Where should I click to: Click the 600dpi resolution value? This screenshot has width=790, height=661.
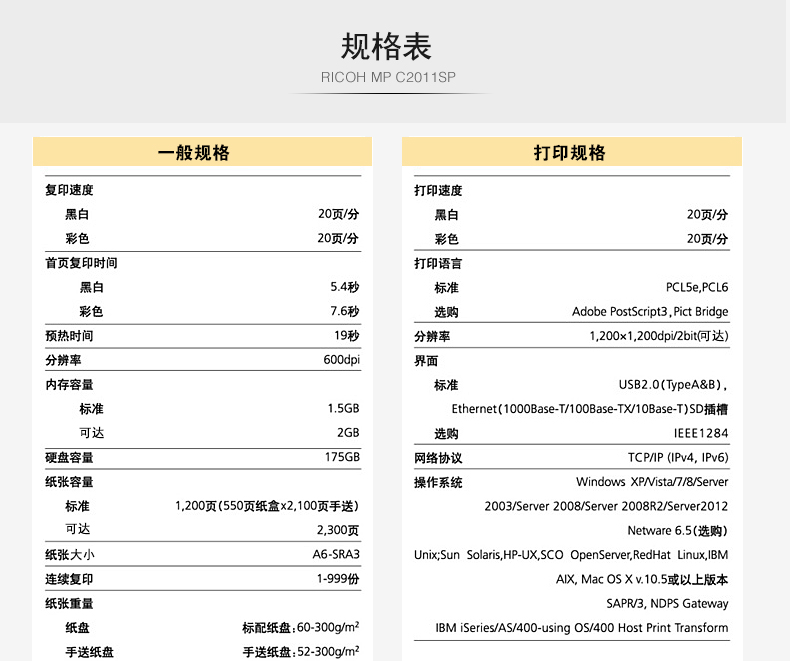click(x=342, y=360)
